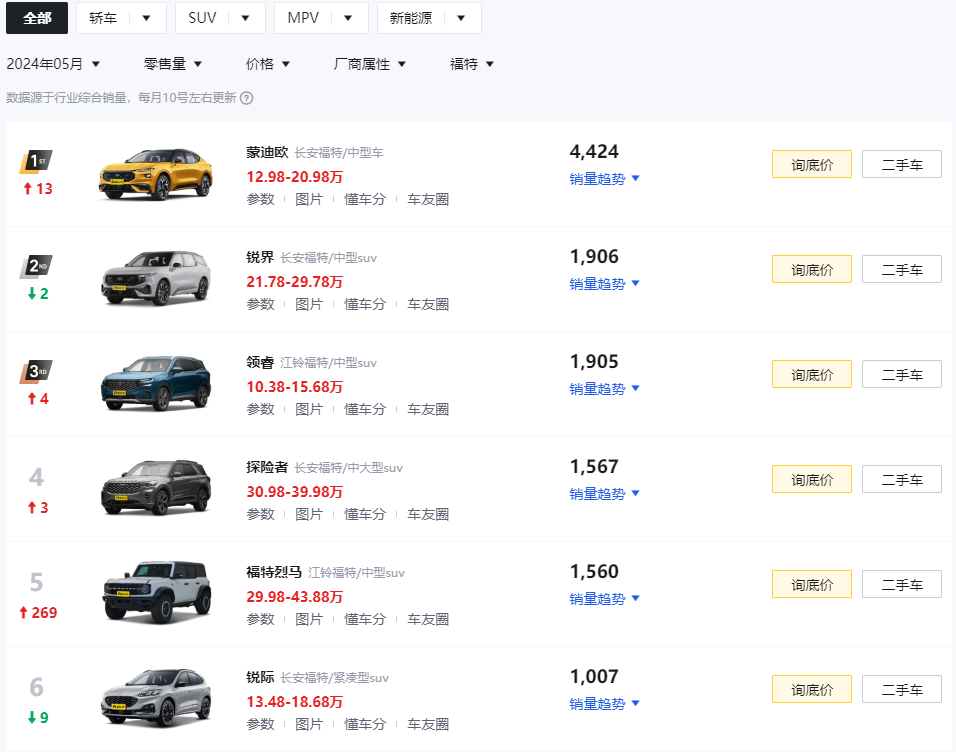Open the 轿车 category dropdown

click(121, 18)
